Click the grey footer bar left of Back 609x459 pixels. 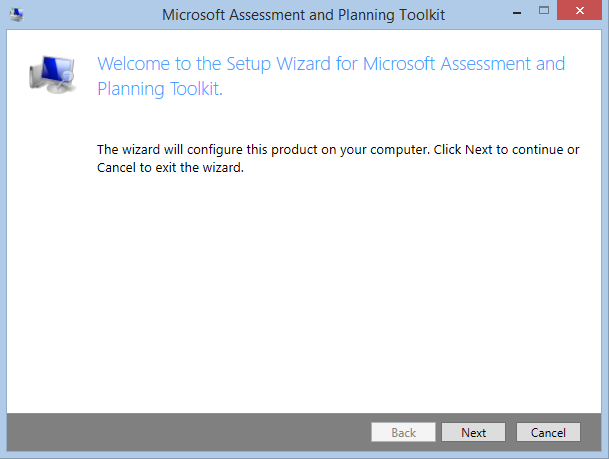point(180,433)
